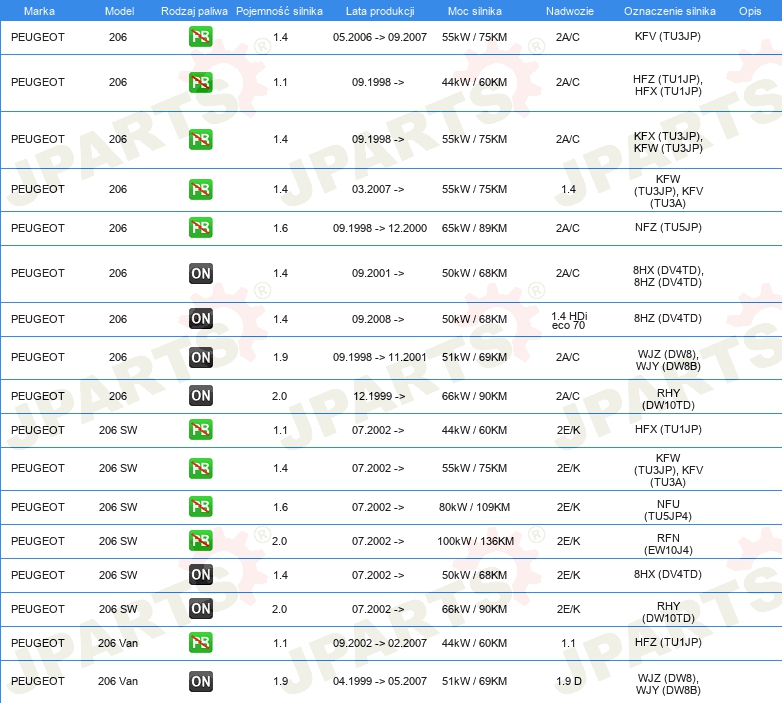Click petrol icon for 206 44kW / 60KM HFZ, HFX row
This screenshot has width=782, height=703.
200,82
